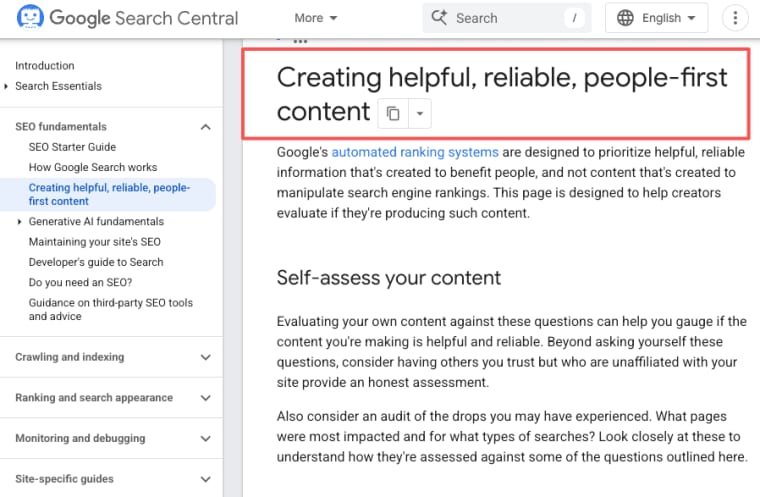Click the page title Creating helpful, reliable content
Viewport: 760px width, 497px height.
pos(502,95)
